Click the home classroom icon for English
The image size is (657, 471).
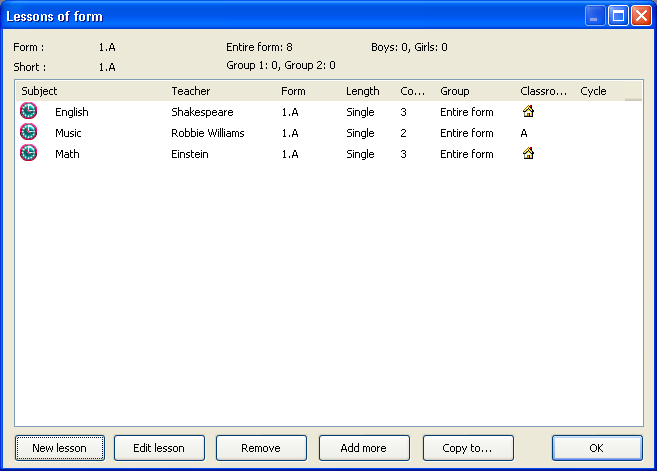(x=528, y=112)
